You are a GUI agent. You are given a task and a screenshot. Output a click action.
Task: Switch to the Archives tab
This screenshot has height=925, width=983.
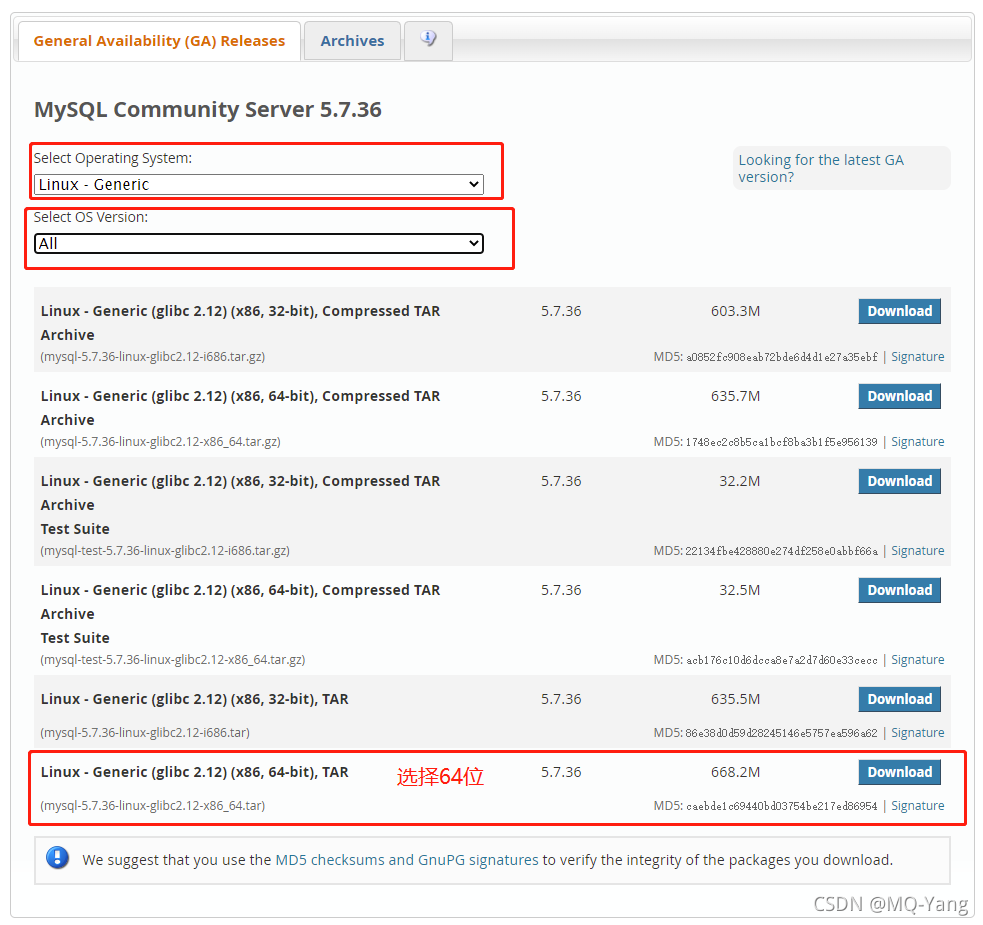(x=352, y=41)
